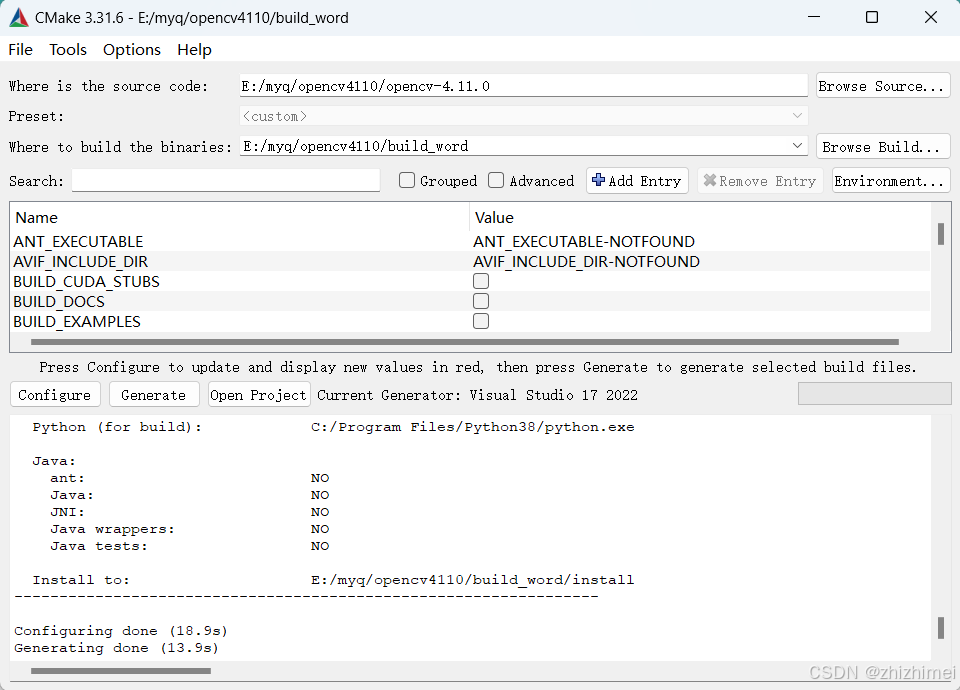Click the 'Generating done (13.9s)' log line
Image resolution: width=960 pixels, height=690 pixels.
[x=116, y=648]
